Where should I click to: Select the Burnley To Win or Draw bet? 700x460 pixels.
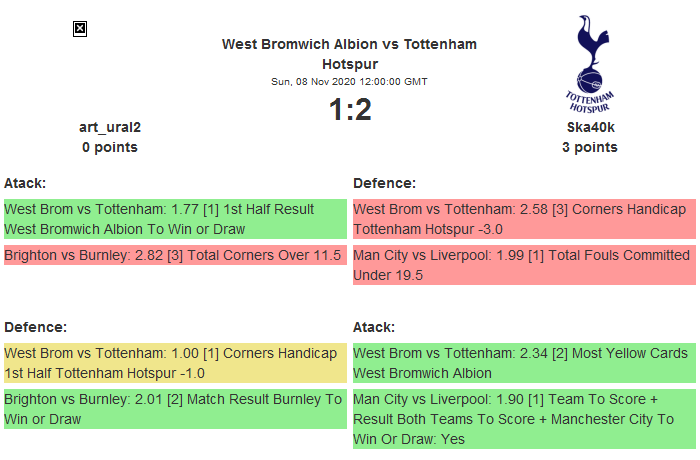pyautogui.click(x=174, y=408)
